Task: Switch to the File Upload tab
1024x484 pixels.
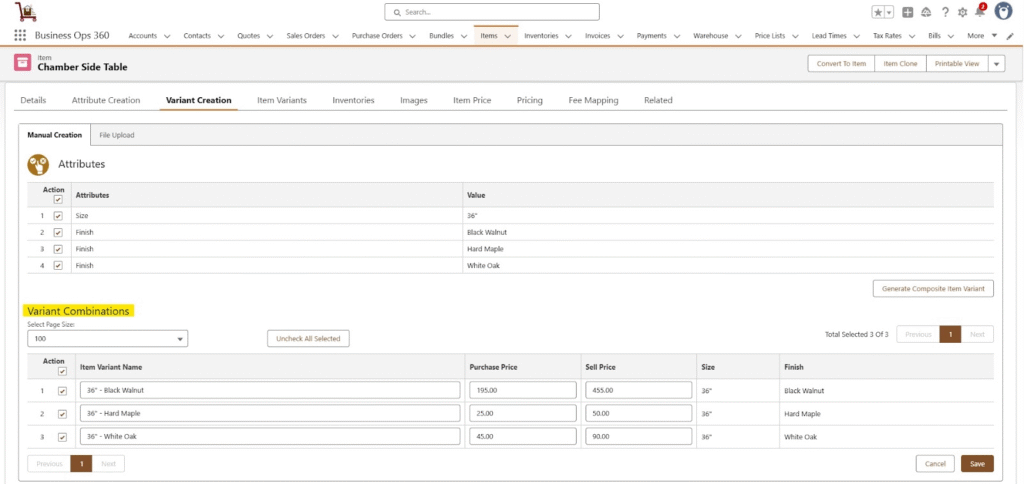Action: 116,135
